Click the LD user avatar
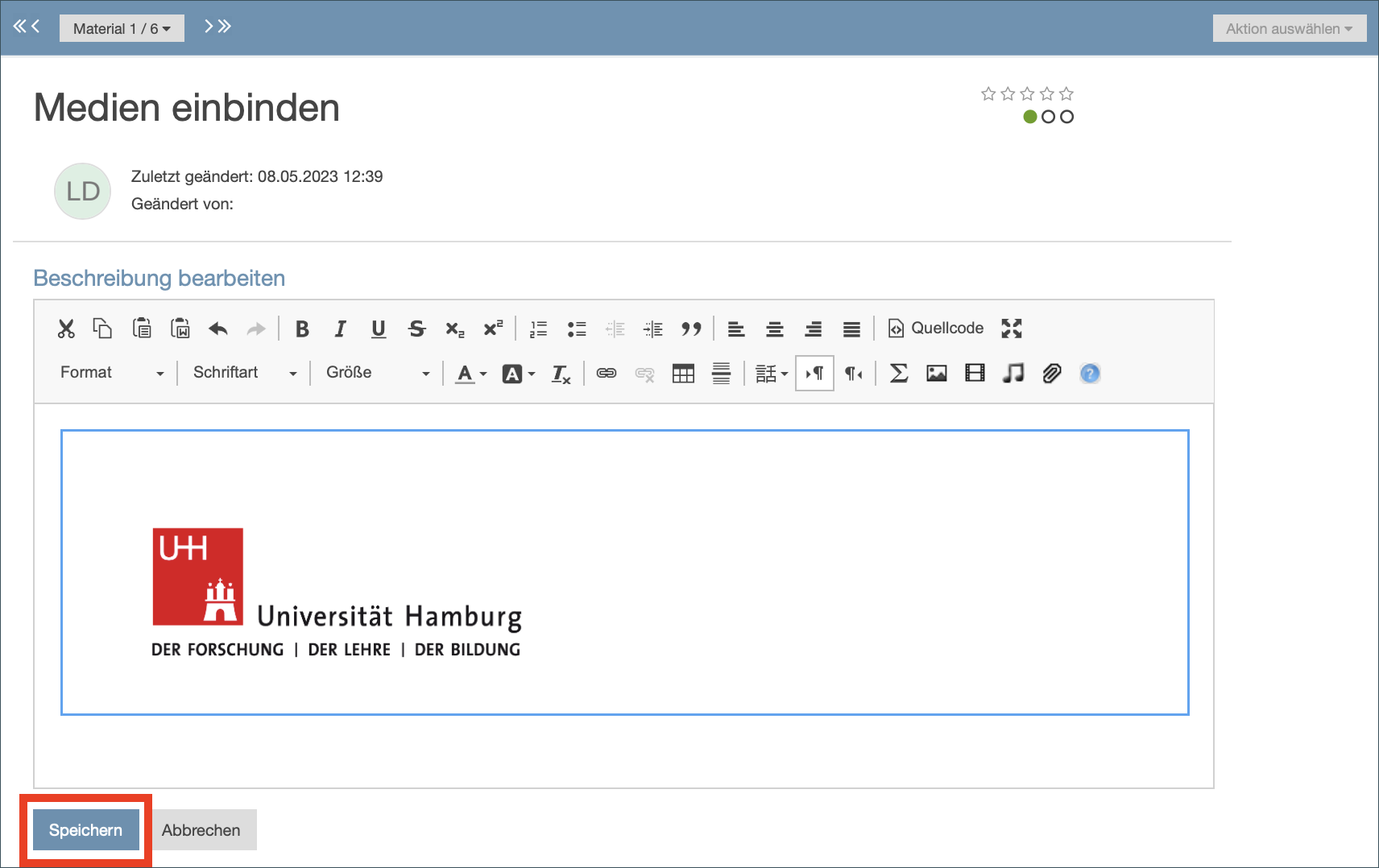Screen dimensions: 1379x868 click(x=82, y=192)
